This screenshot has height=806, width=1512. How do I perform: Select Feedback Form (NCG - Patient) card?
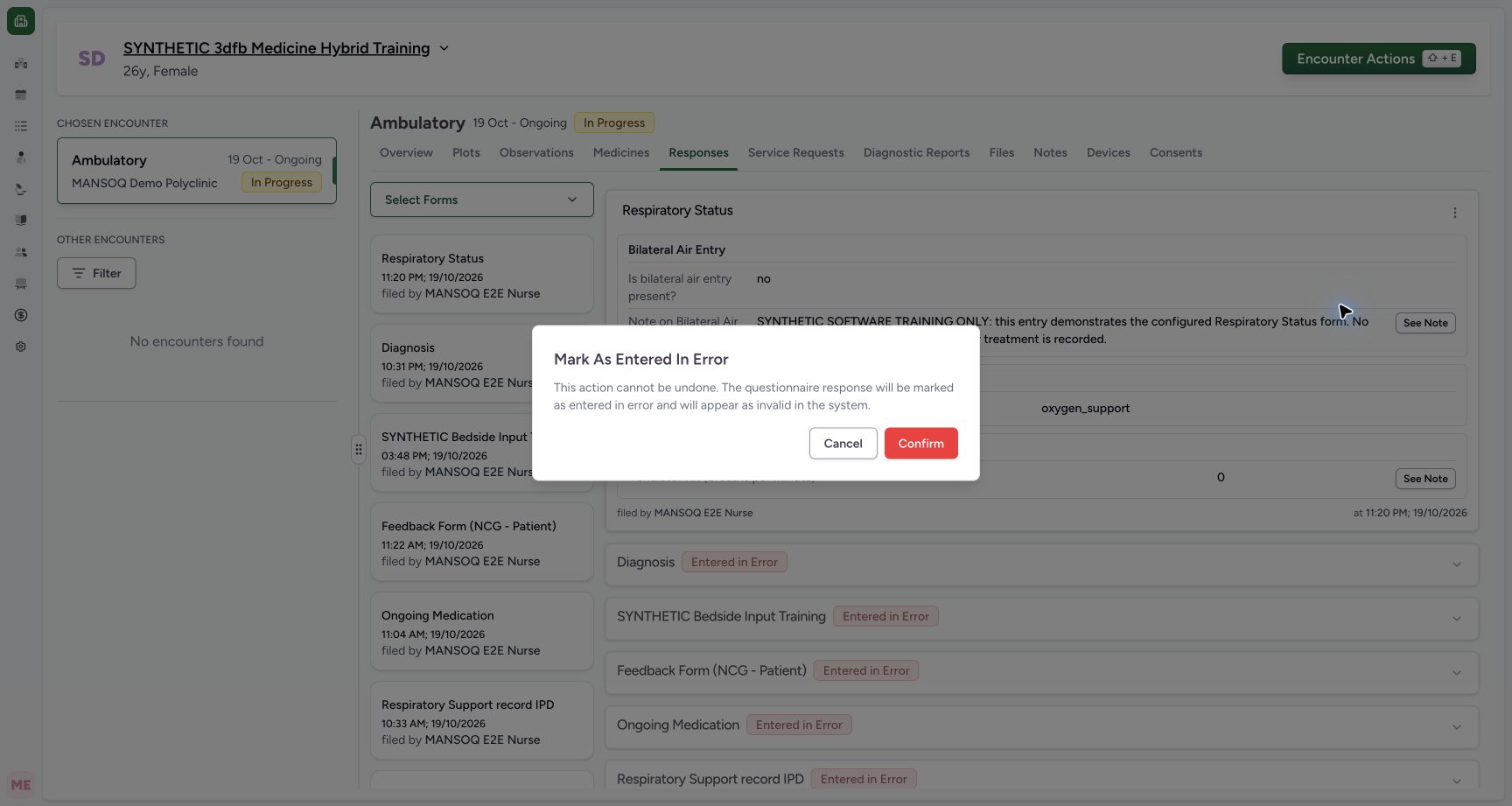[481, 543]
